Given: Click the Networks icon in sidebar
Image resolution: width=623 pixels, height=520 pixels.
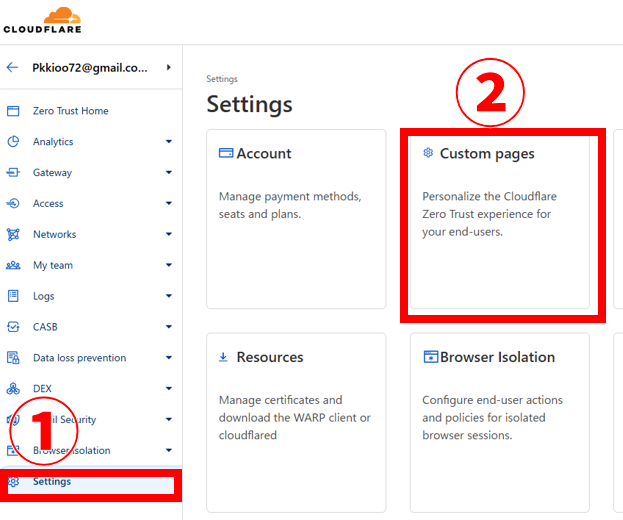Looking at the screenshot, I should click(x=13, y=235).
